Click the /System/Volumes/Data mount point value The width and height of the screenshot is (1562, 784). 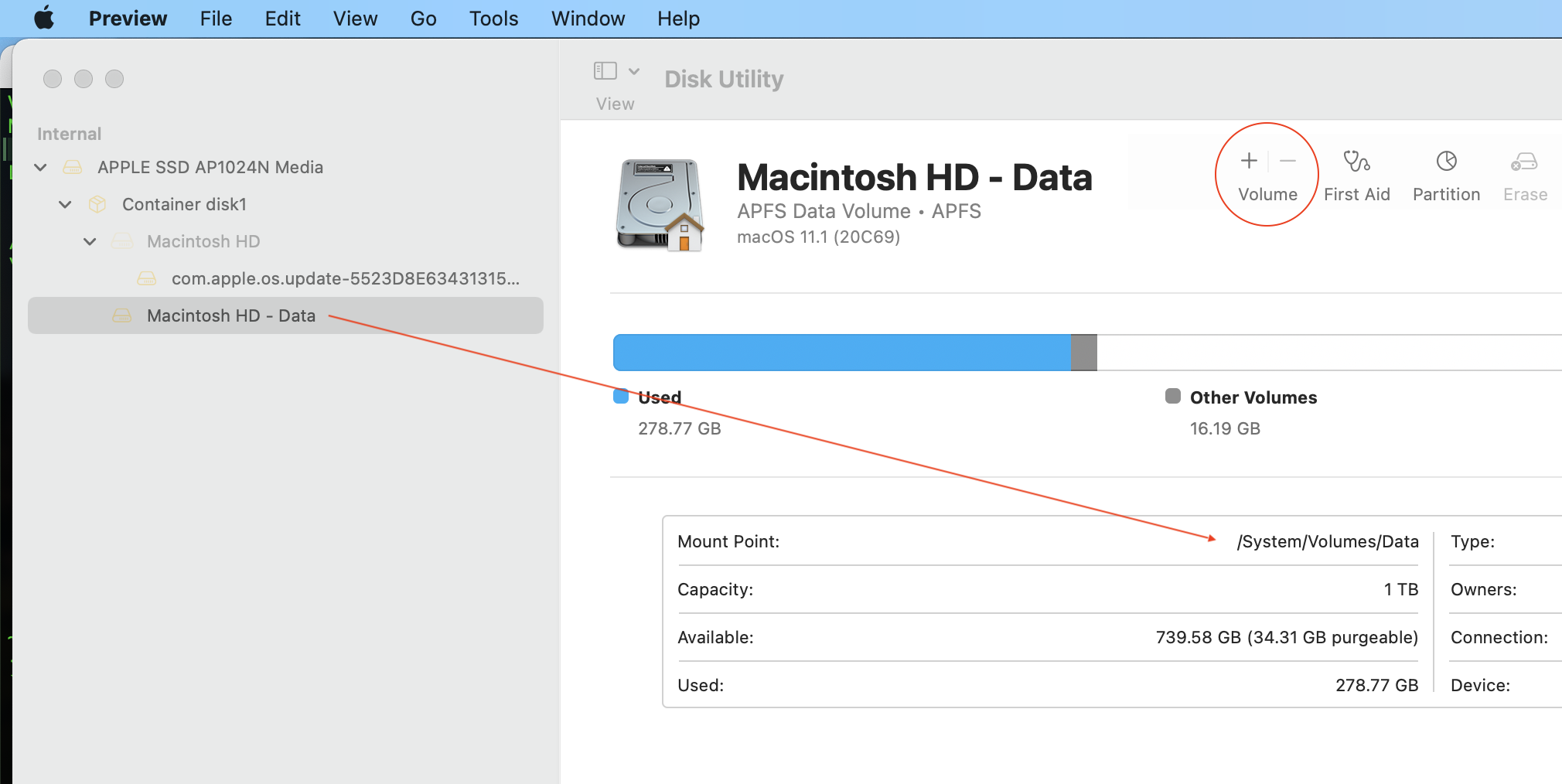[1328, 541]
